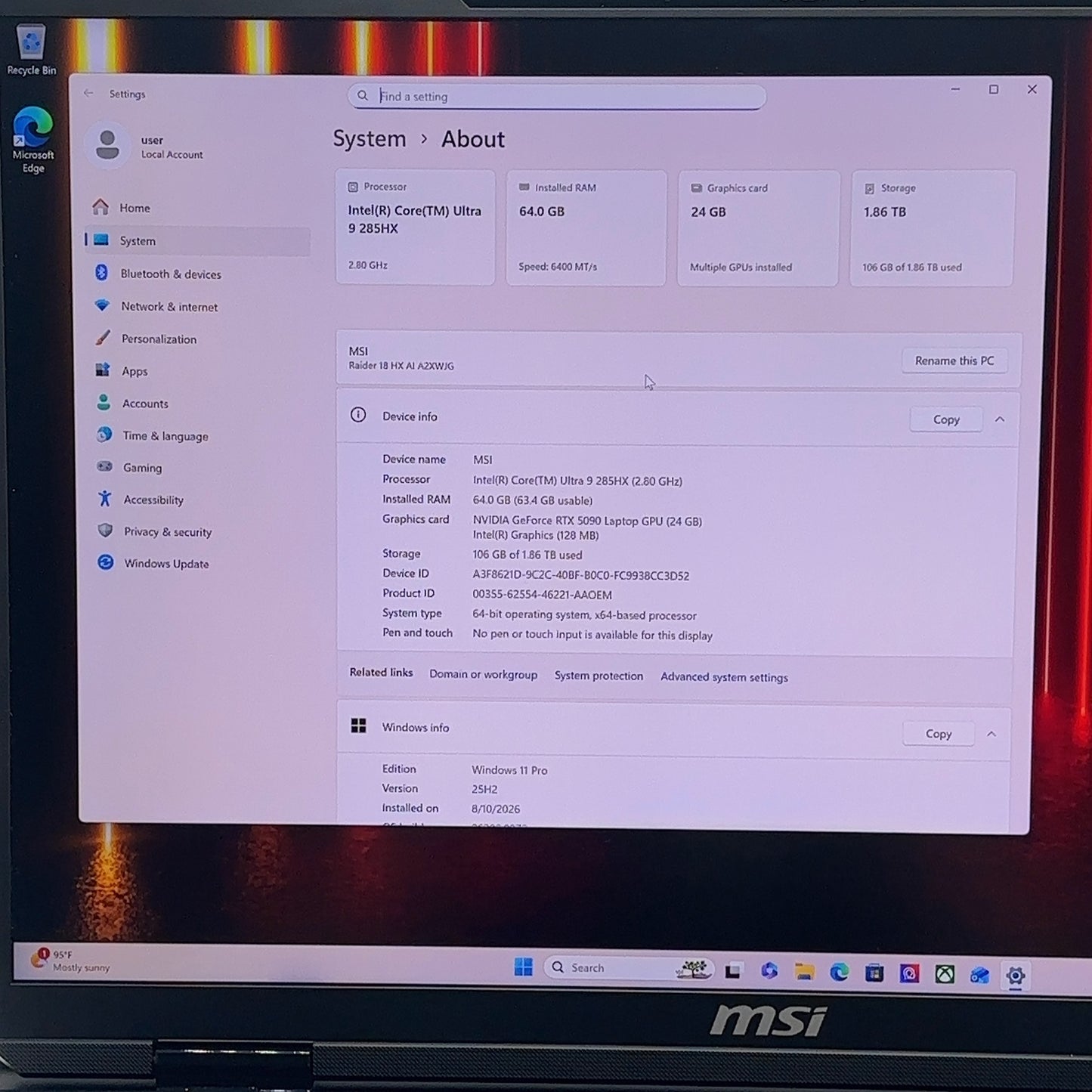Select the 64-bit operating system text

[585, 615]
